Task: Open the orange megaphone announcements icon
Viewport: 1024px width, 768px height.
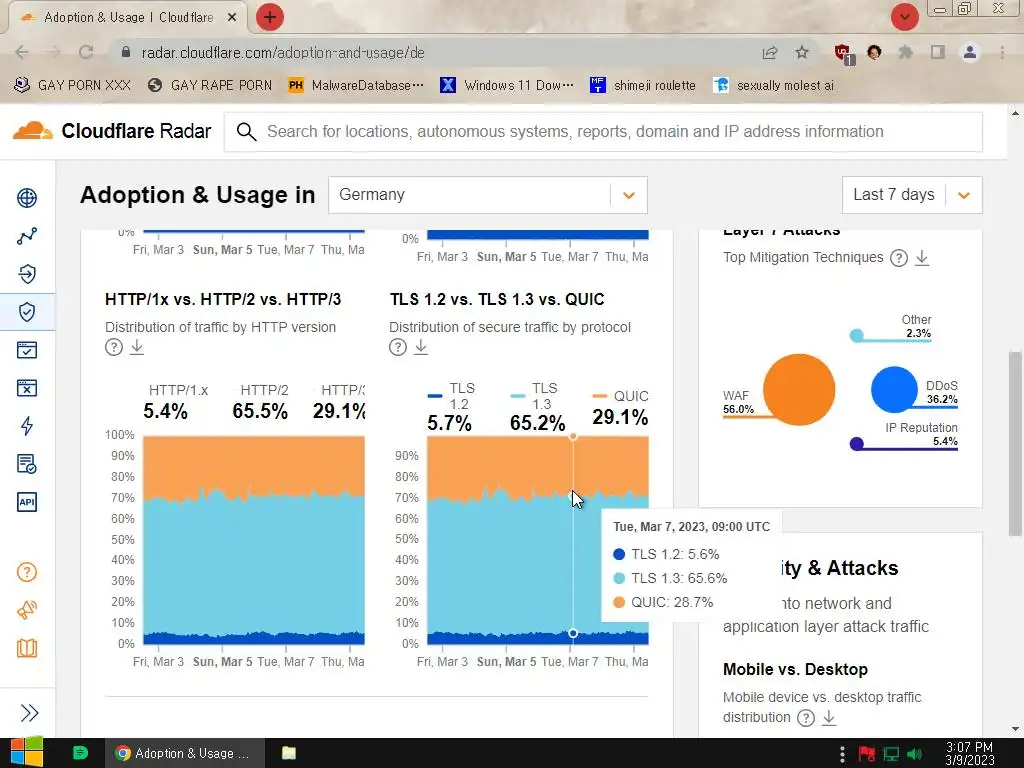Action: pyautogui.click(x=27, y=610)
